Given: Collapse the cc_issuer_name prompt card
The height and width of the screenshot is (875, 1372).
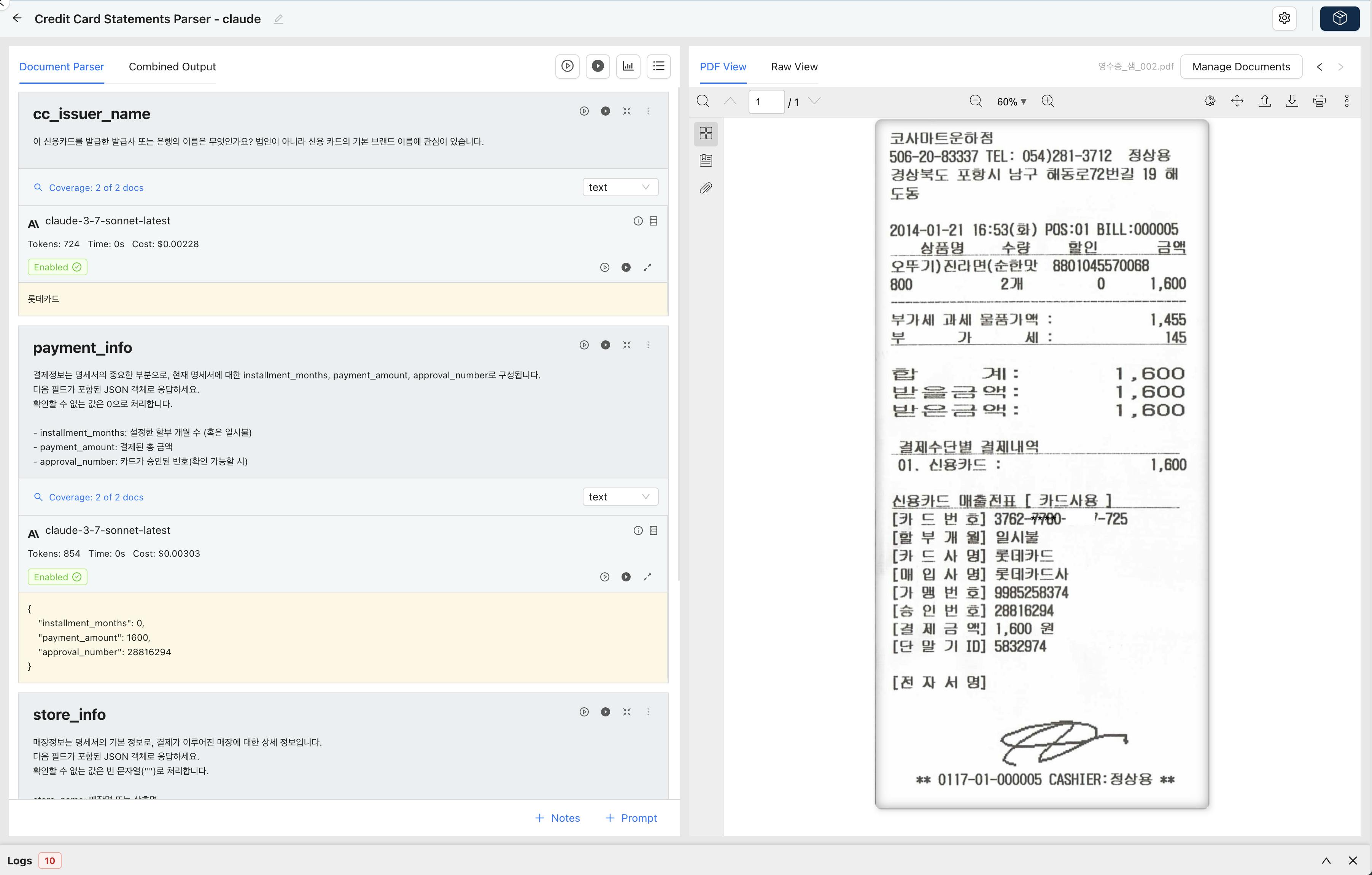Looking at the screenshot, I should tap(627, 111).
